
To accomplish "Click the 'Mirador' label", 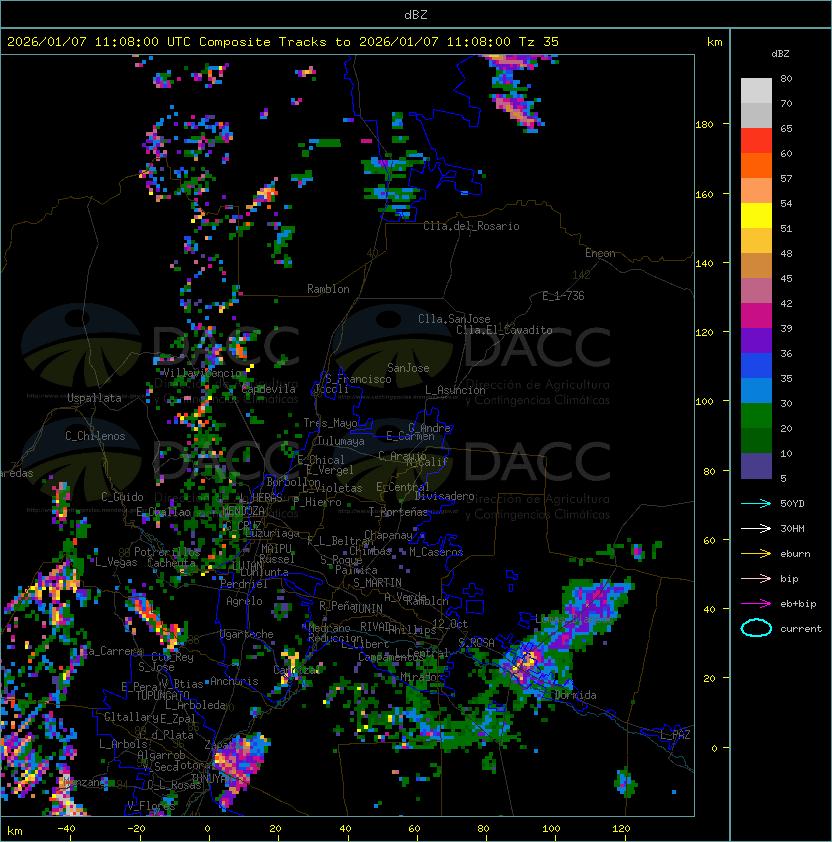I will [x=421, y=678].
